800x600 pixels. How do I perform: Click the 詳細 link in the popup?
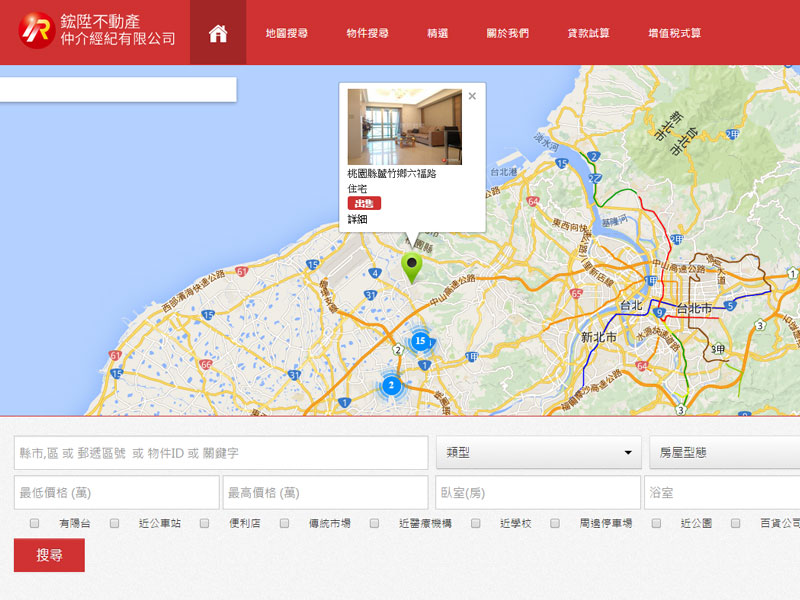(x=357, y=219)
